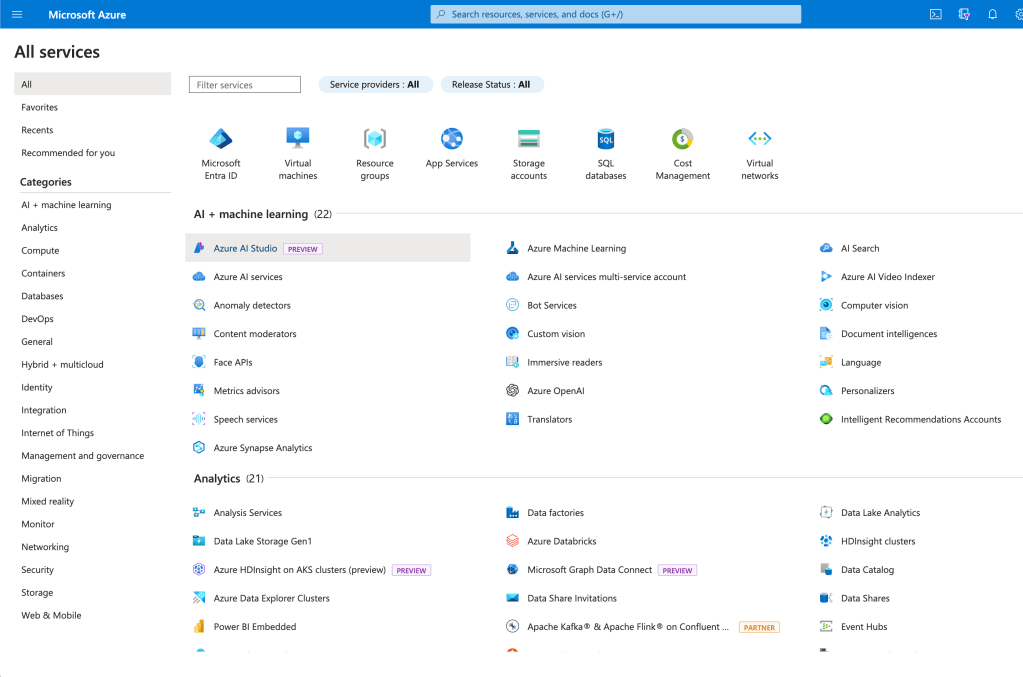Open Virtual machines shortcut icon
The height and width of the screenshot is (677, 1023).
(298, 138)
